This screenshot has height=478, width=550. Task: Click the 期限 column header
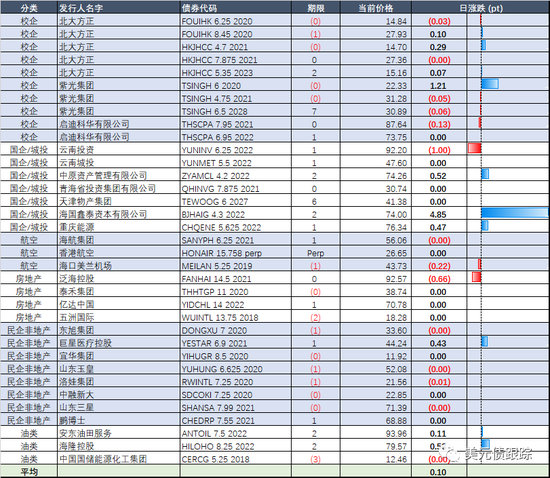[315, 8]
